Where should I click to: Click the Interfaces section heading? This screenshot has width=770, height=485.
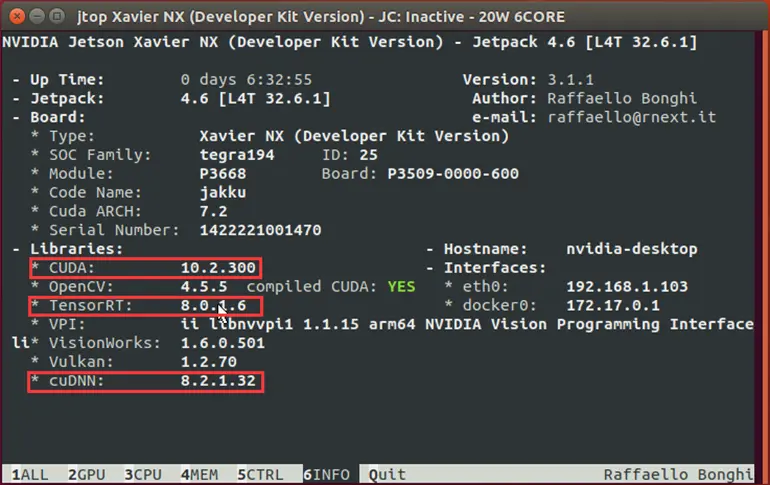(495, 268)
